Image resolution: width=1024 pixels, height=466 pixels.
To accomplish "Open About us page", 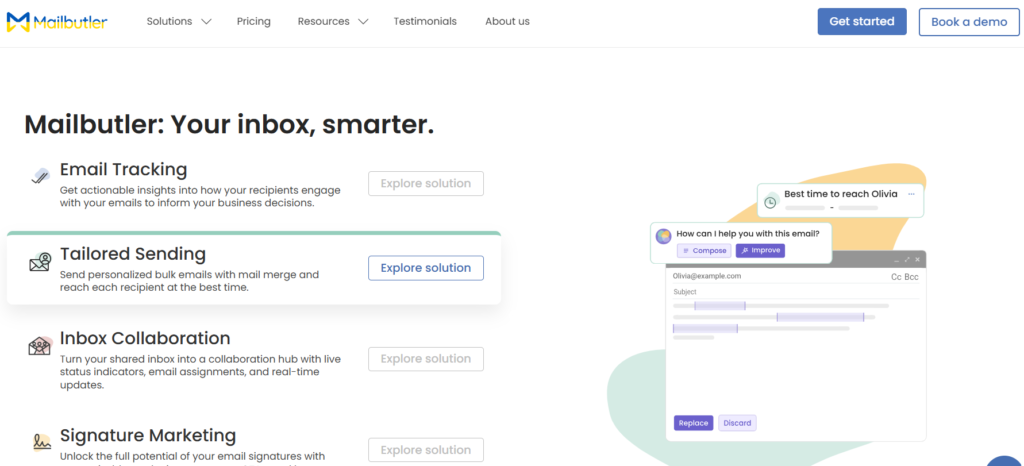I will (507, 22).
